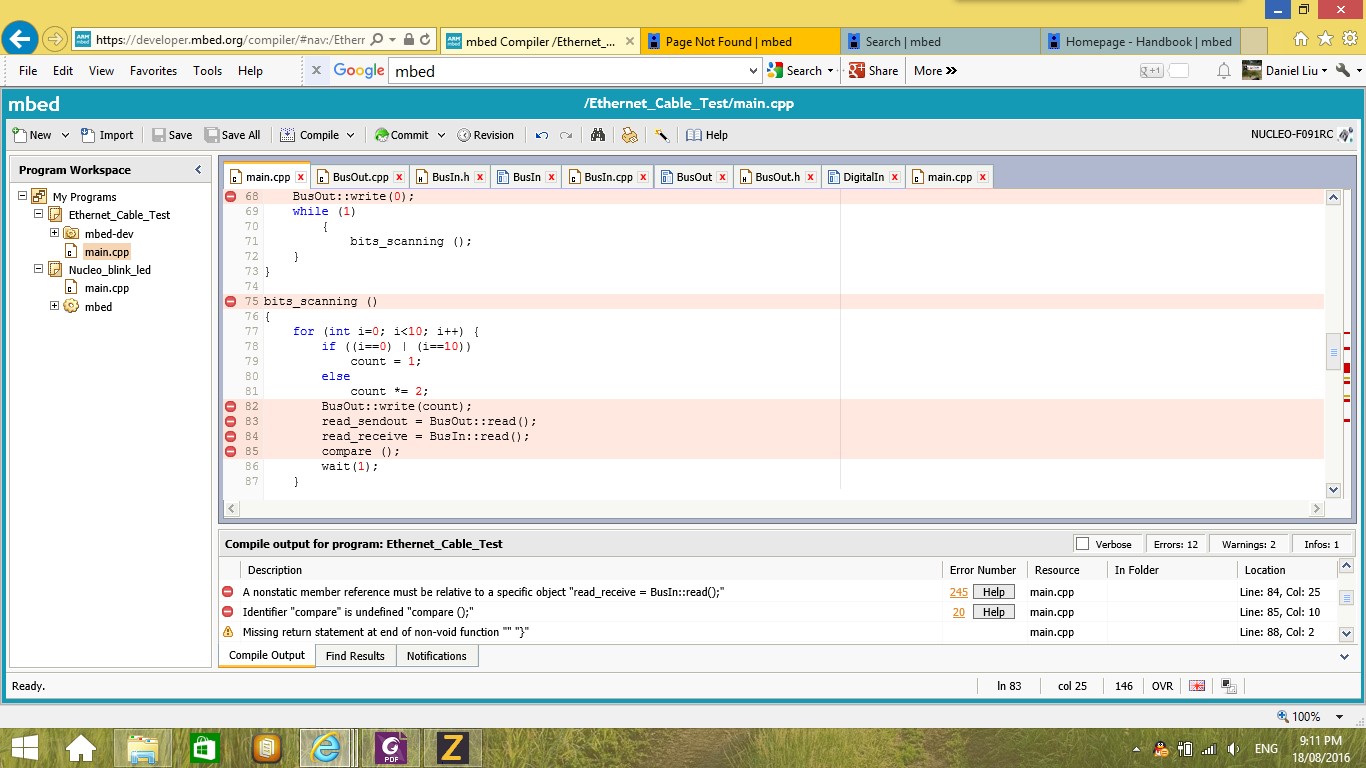Import a program using Import icon
The width and height of the screenshot is (1366, 768).
106,135
